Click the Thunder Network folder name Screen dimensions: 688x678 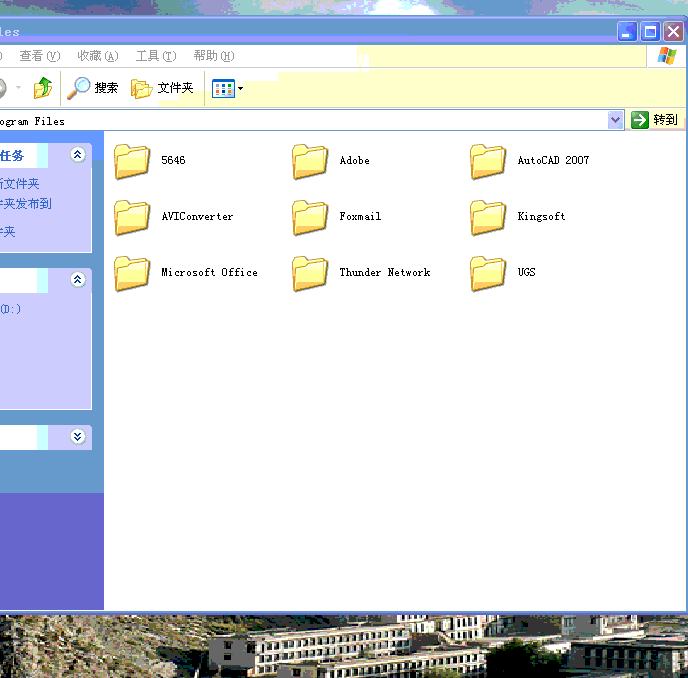385,272
